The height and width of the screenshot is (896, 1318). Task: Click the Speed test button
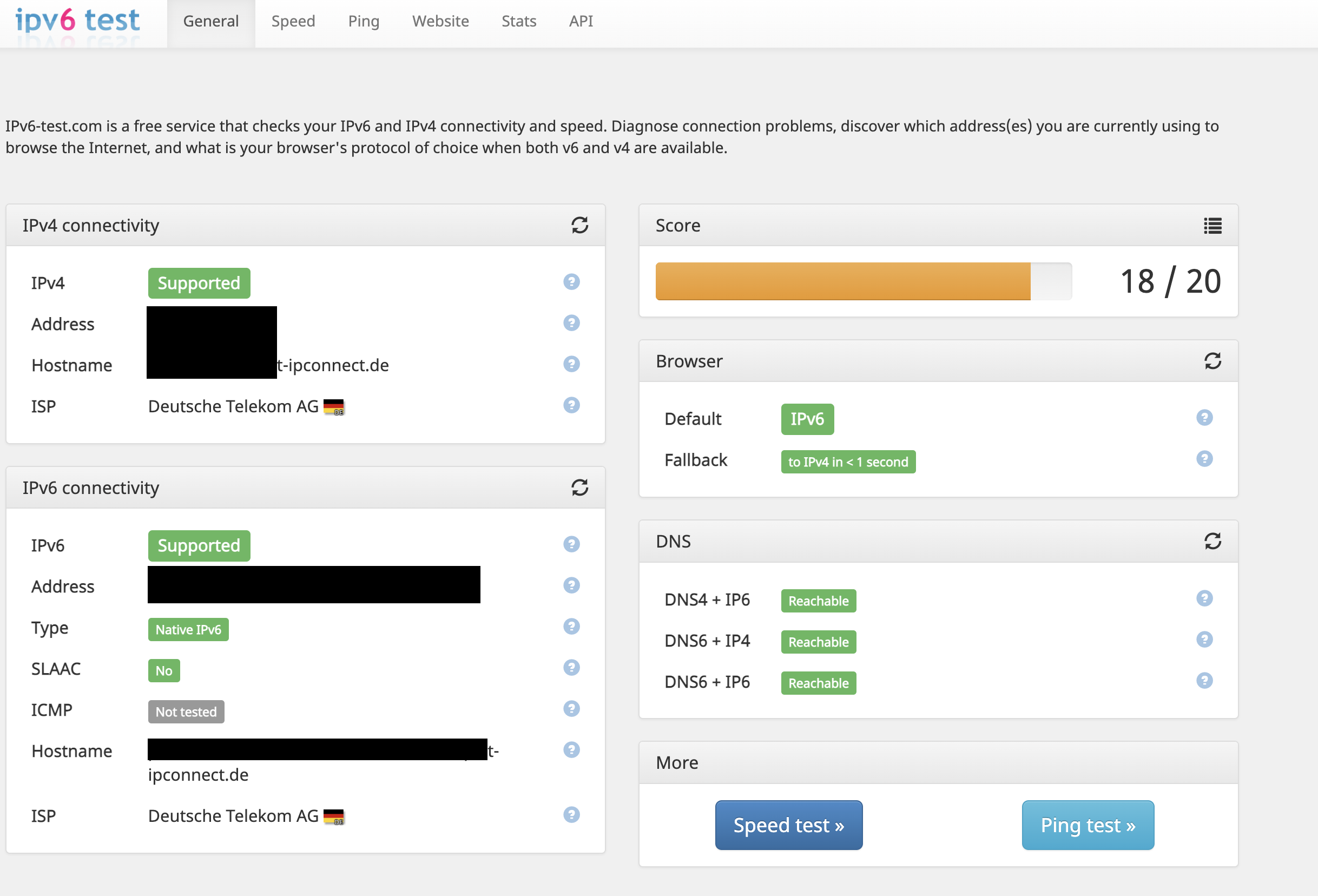788,825
